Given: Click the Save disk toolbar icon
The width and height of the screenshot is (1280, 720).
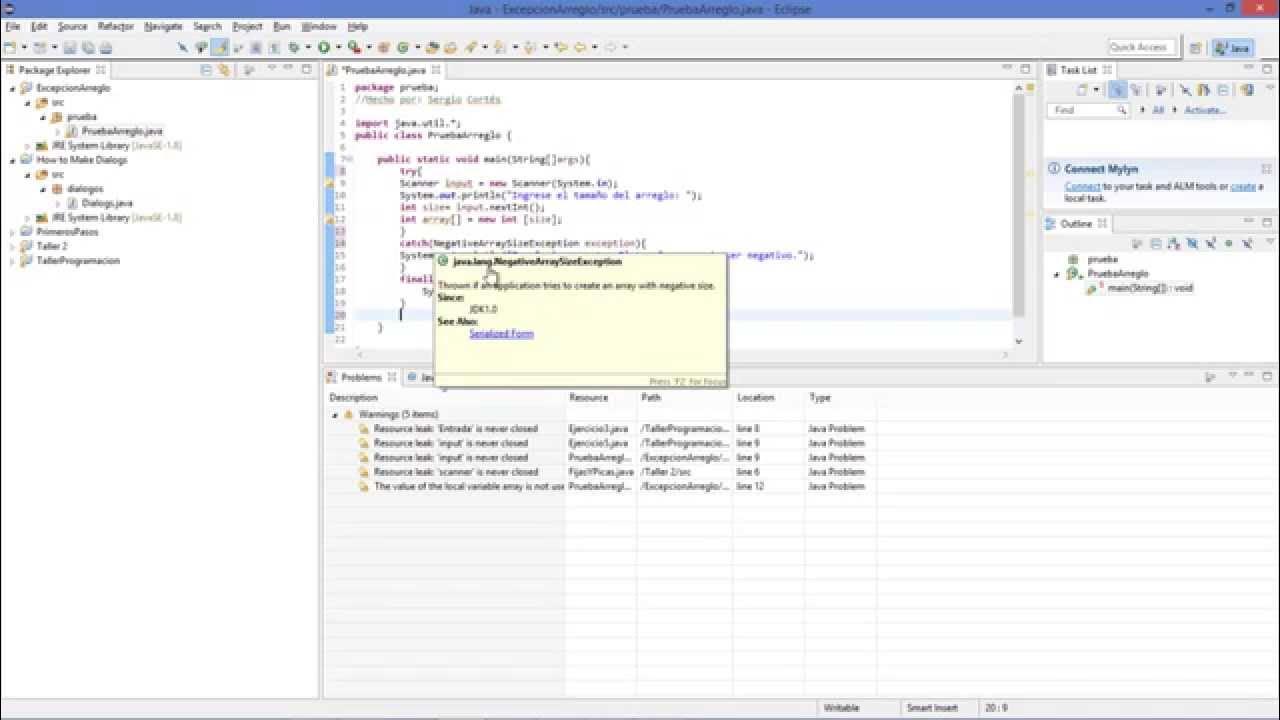Looking at the screenshot, I should point(69,47).
